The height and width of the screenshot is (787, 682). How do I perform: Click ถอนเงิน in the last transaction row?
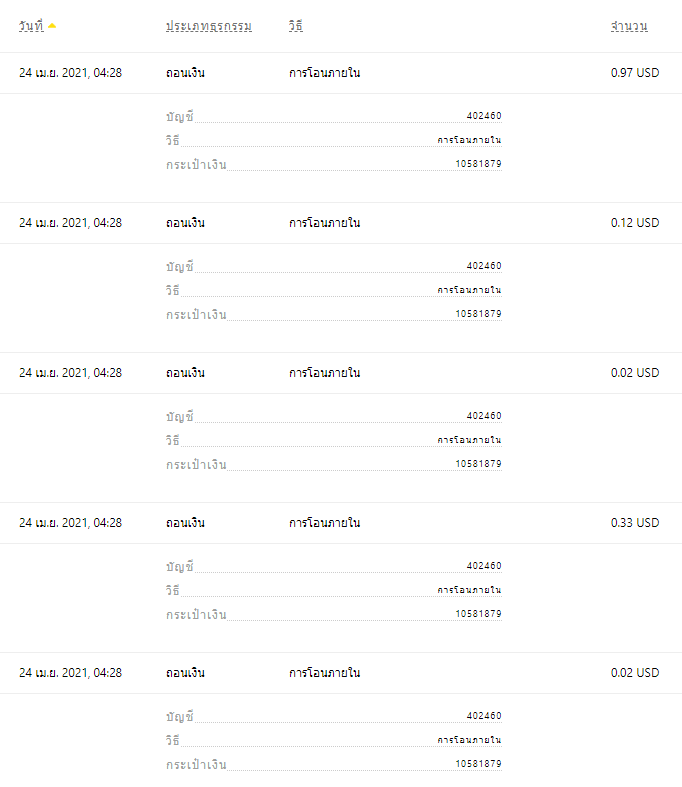point(185,673)
